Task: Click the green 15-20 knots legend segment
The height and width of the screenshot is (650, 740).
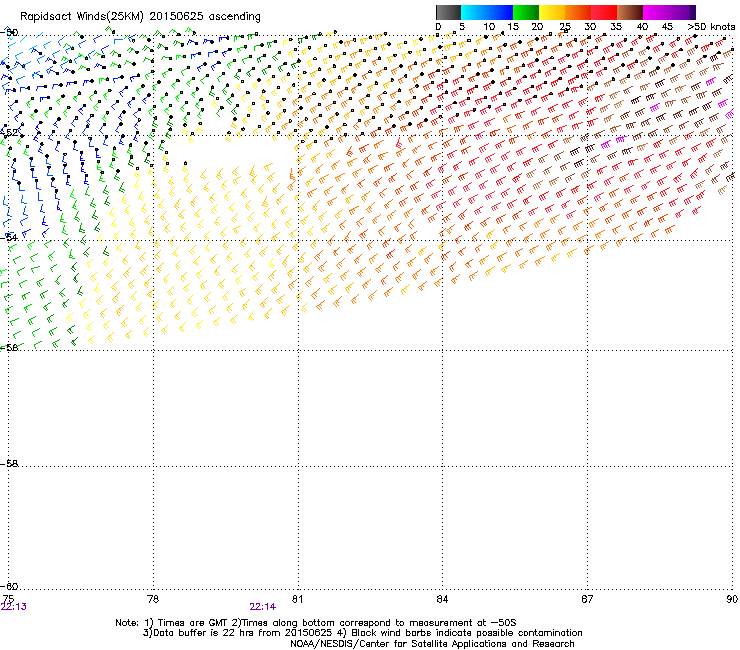Action: point(526,12)
